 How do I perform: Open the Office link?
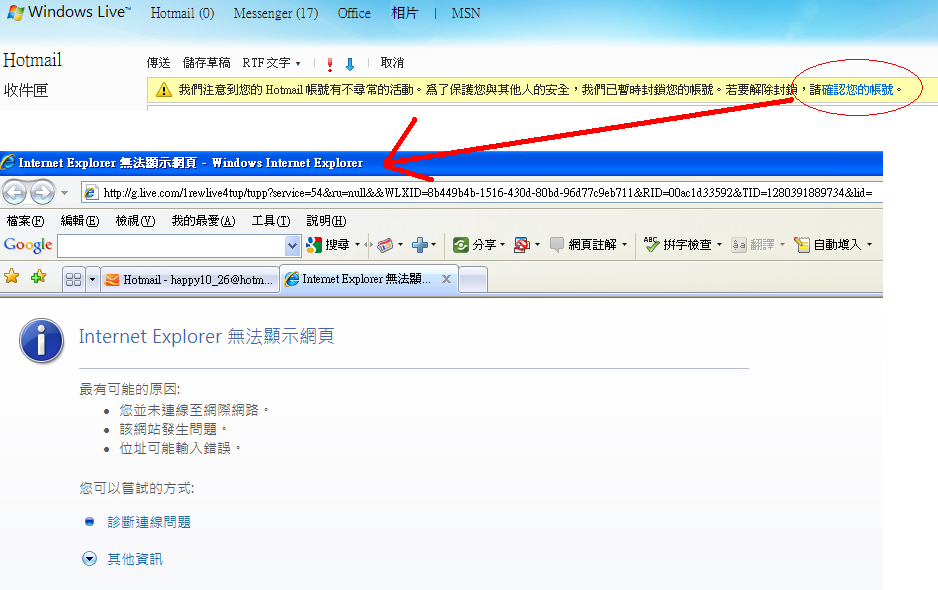coord(354,13)
